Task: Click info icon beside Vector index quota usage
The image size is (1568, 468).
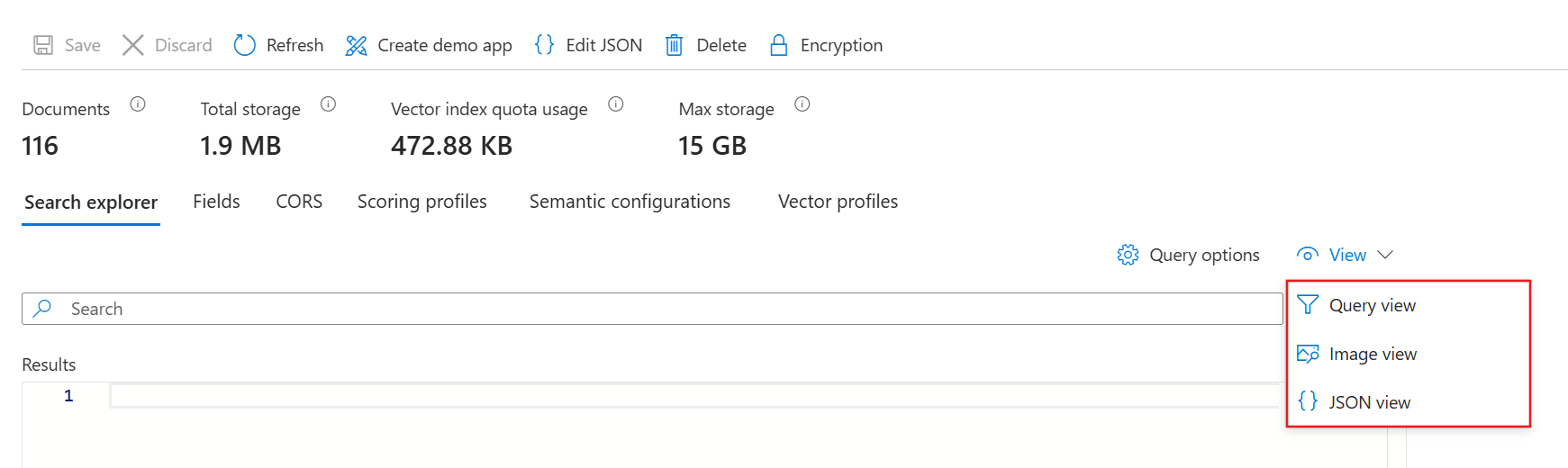Action: pyautogui.click(x=616, y=104)
